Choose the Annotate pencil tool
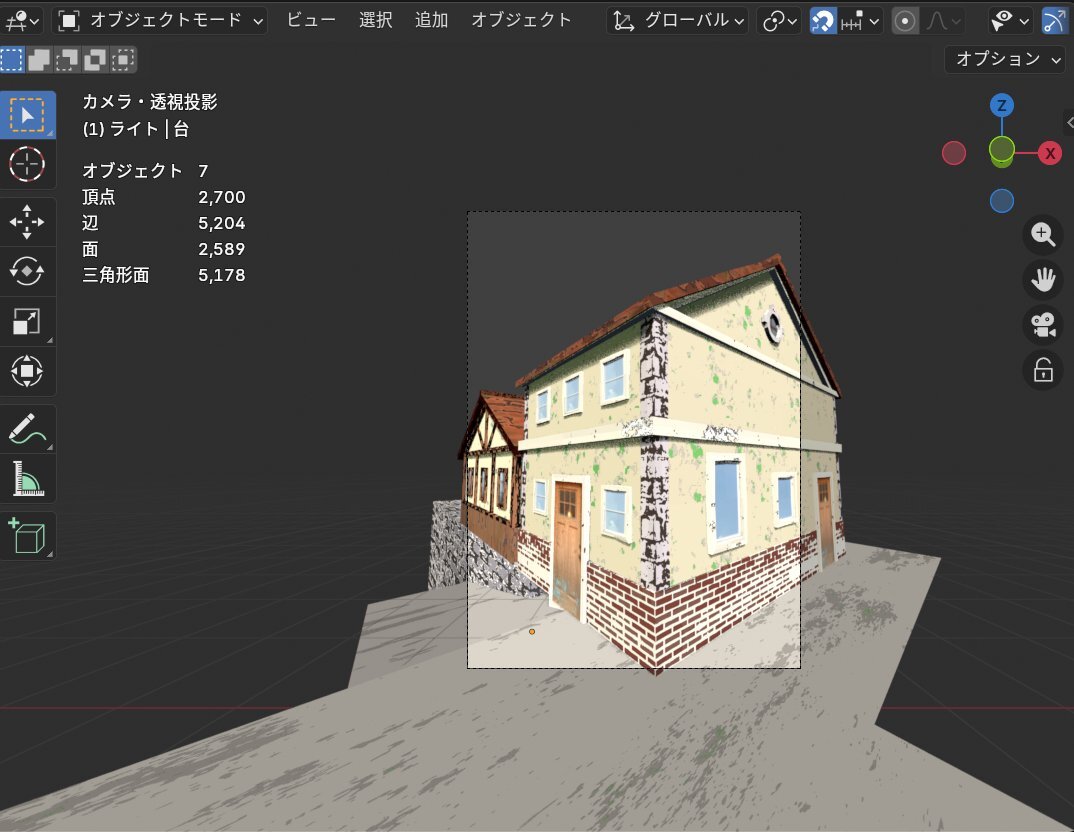 coord(27,429)
